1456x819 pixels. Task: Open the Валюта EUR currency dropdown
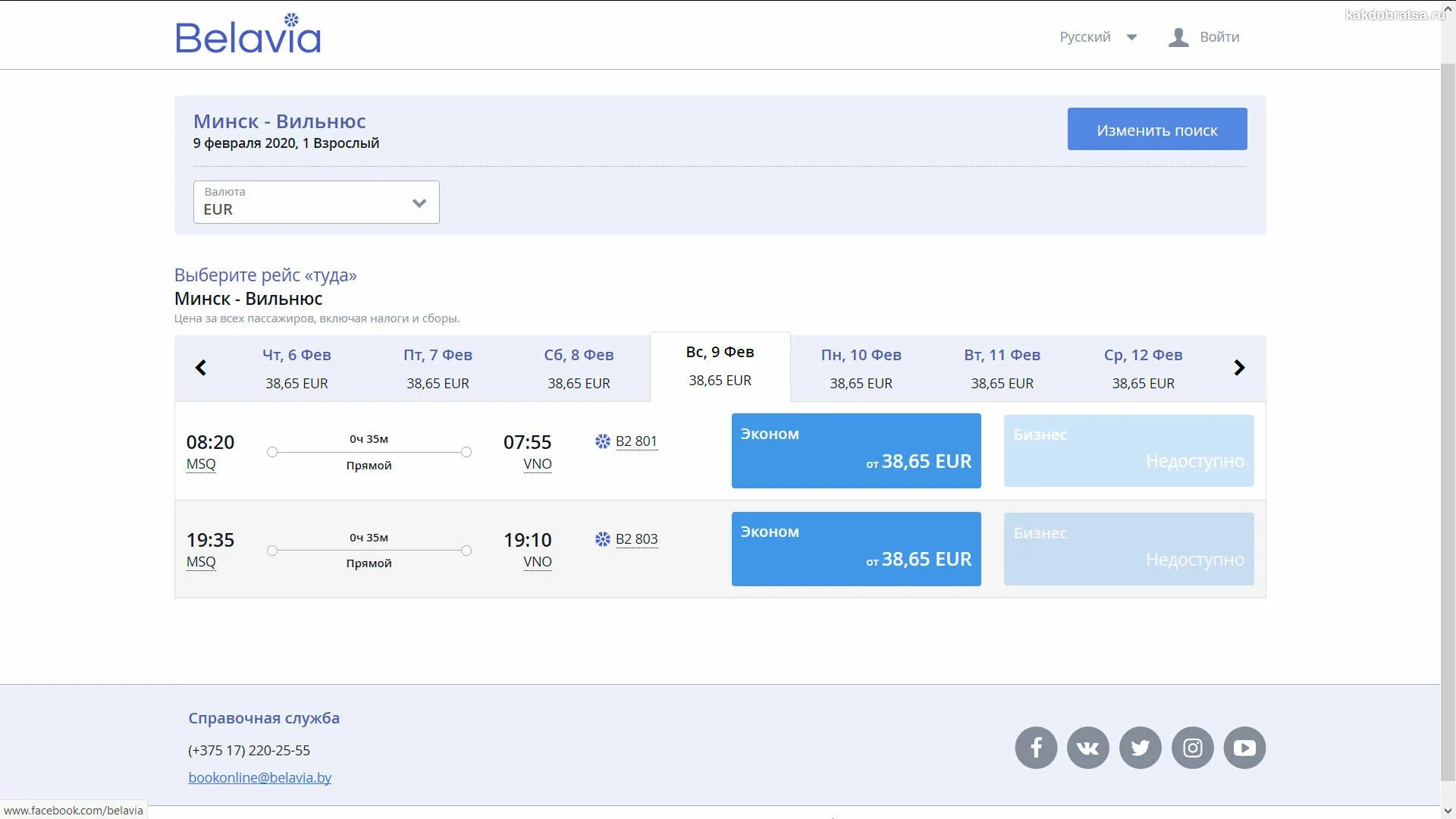click(316, 202)
